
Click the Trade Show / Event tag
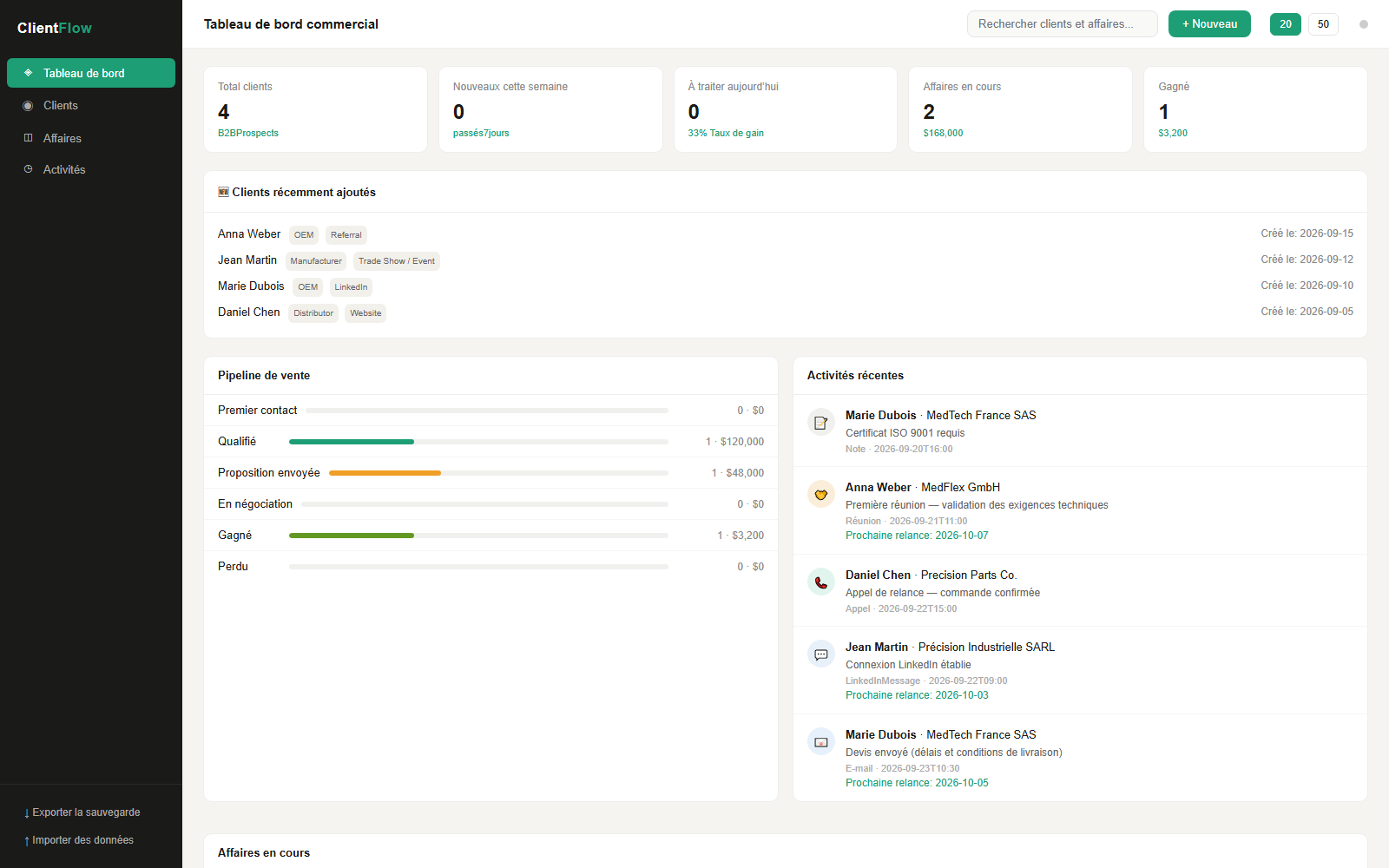pos(397,261)
